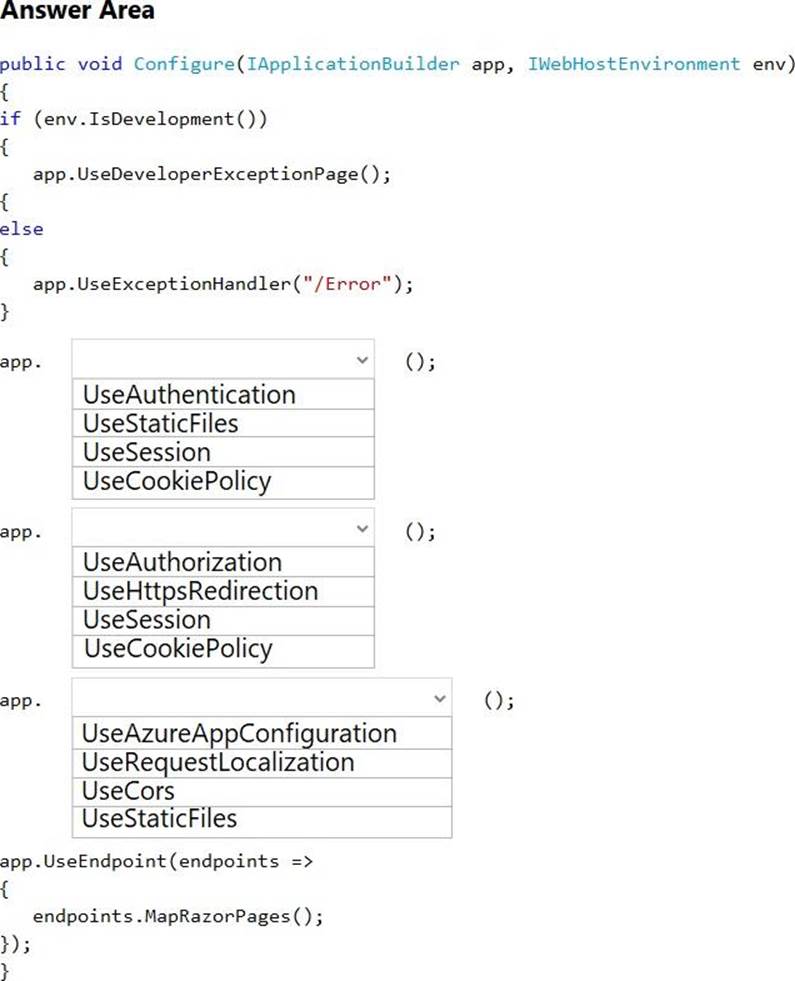
Task: Expand the first app. dropdown arrow
Action: 362,360
